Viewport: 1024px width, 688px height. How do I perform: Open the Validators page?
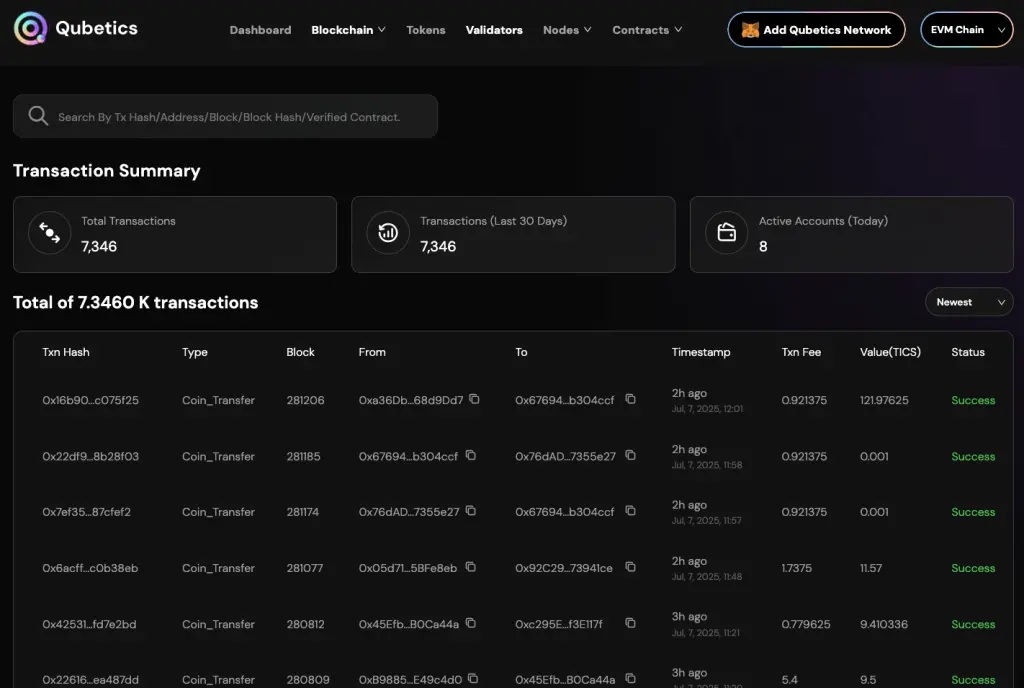(x=494, y=30)
